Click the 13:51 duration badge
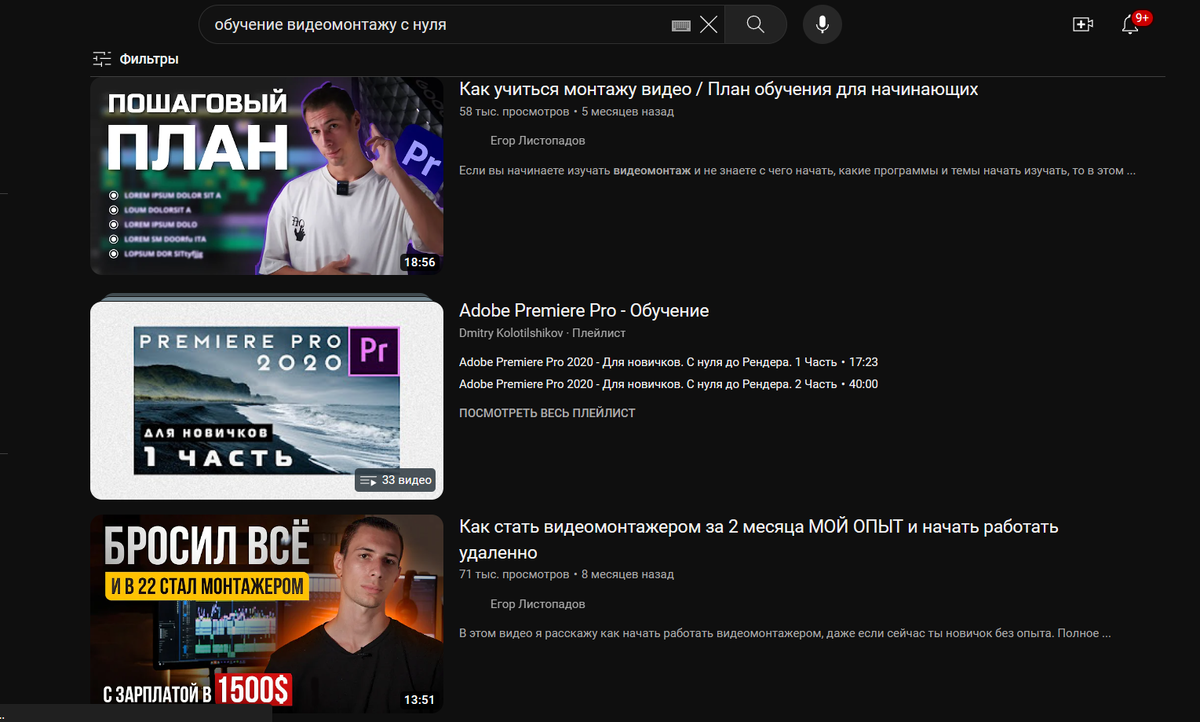The width and height of the screenshot is (1200, 722). coord(419,700)
